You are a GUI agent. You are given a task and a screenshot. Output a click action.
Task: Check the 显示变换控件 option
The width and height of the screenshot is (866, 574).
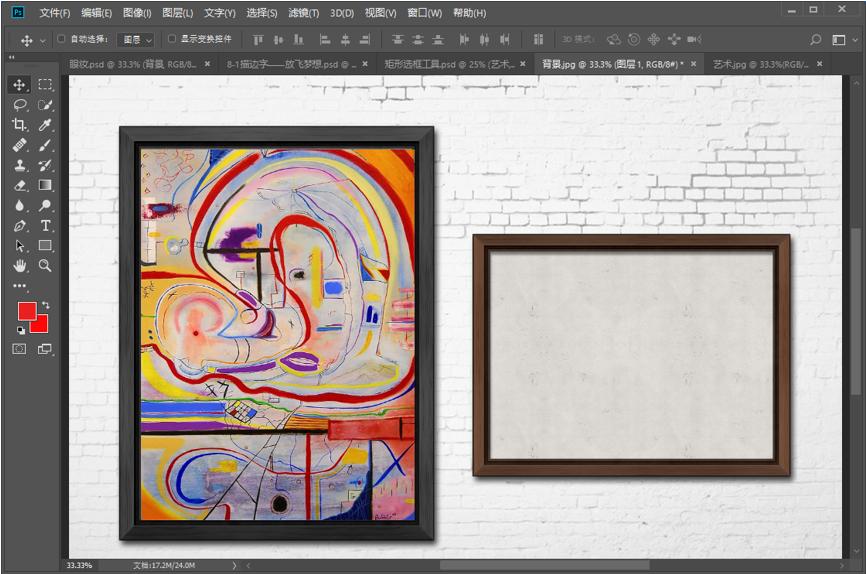[x=171, y=39]
